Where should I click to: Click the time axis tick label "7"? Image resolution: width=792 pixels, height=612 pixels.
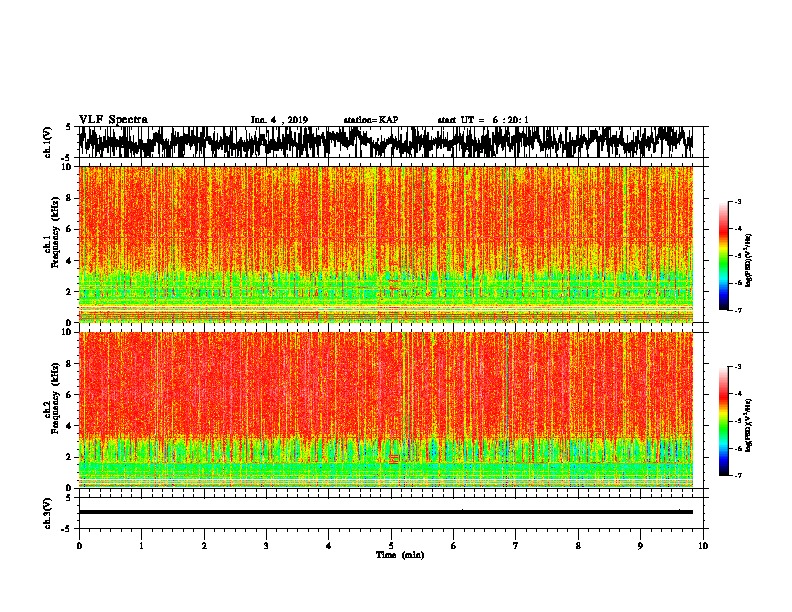tap(516, 546)
